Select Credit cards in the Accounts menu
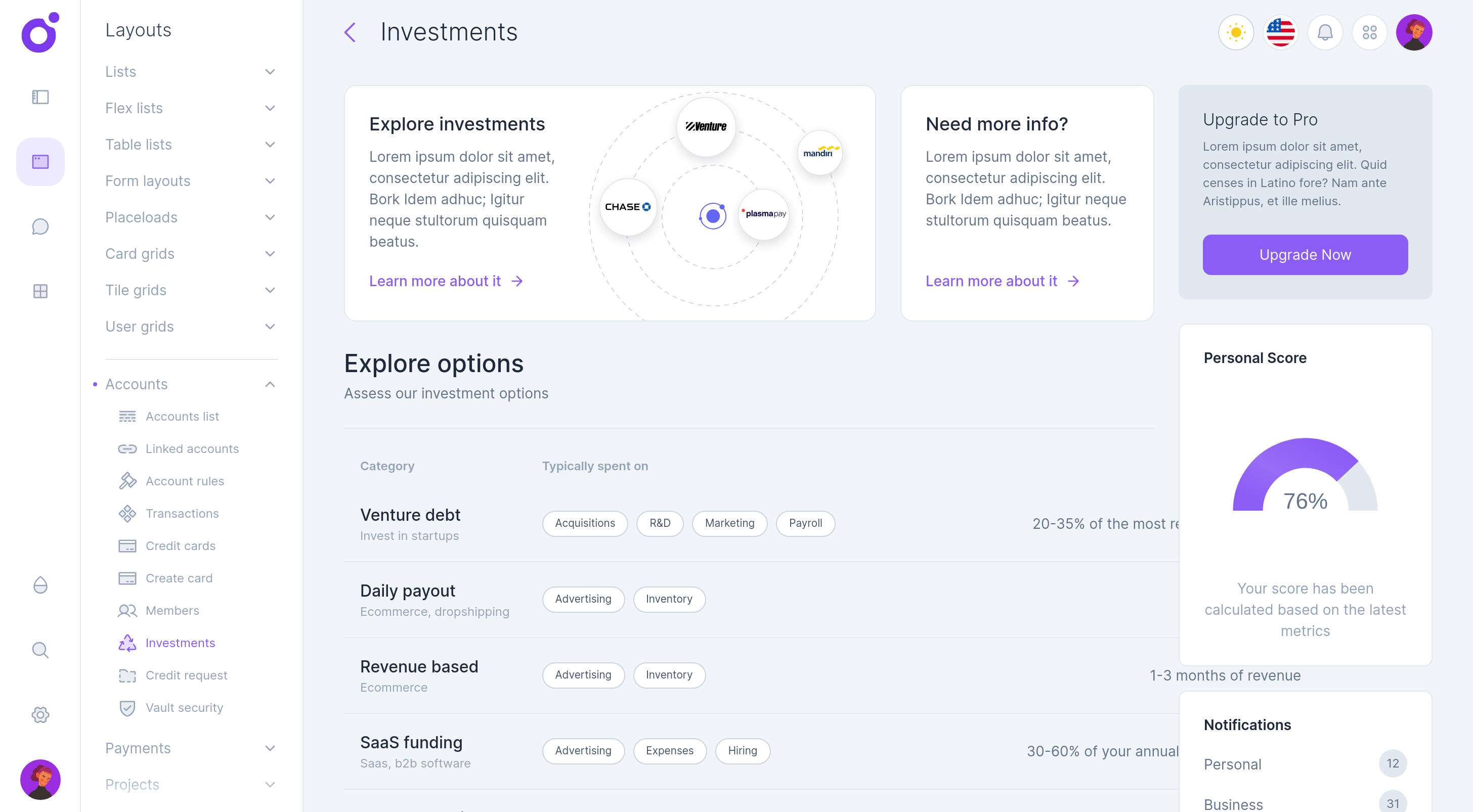This screenshot has height=812, width=1473. point(181,546)
